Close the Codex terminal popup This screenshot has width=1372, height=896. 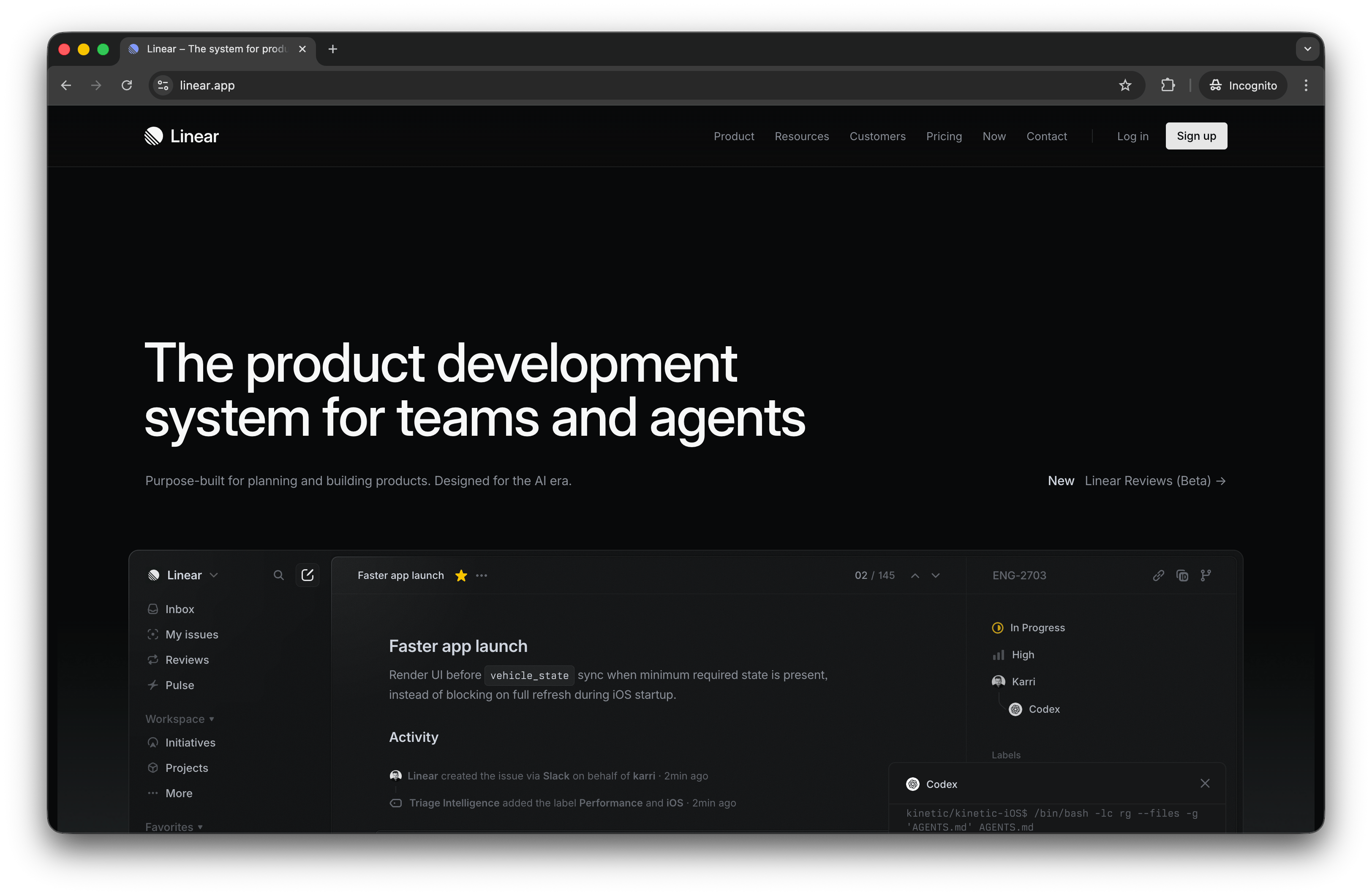tap(1204, 783)
